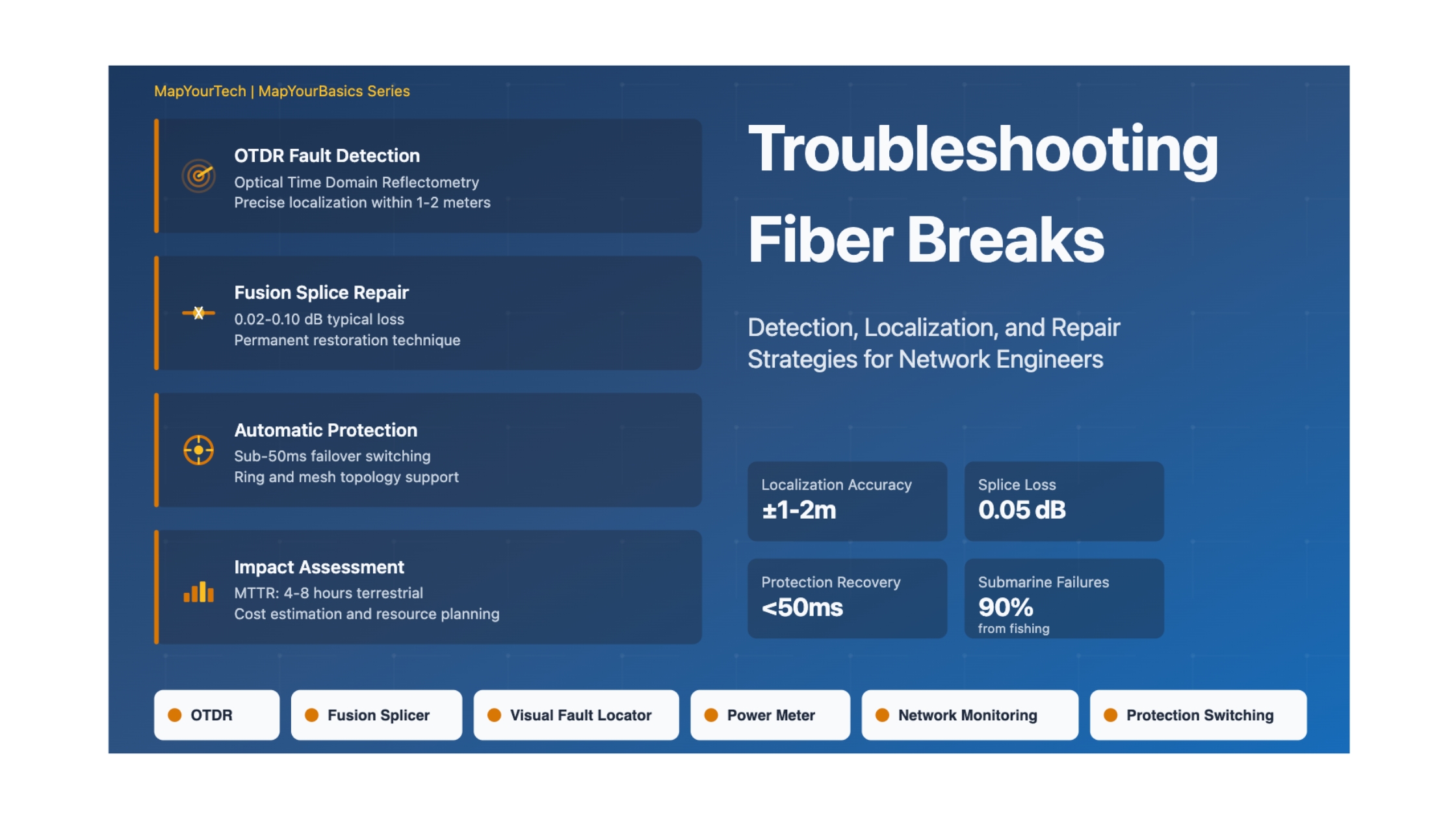Screen dimensions: 1456x819
Task: Click the Protection Recovery <50ms stat card
Action: click(847, 598)
